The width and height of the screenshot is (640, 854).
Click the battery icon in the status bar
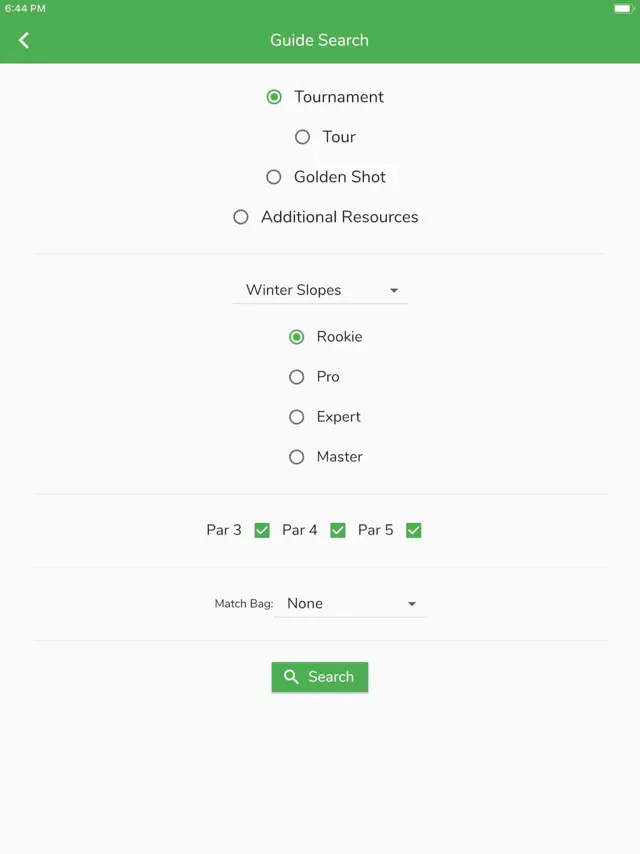click(621, 9)
